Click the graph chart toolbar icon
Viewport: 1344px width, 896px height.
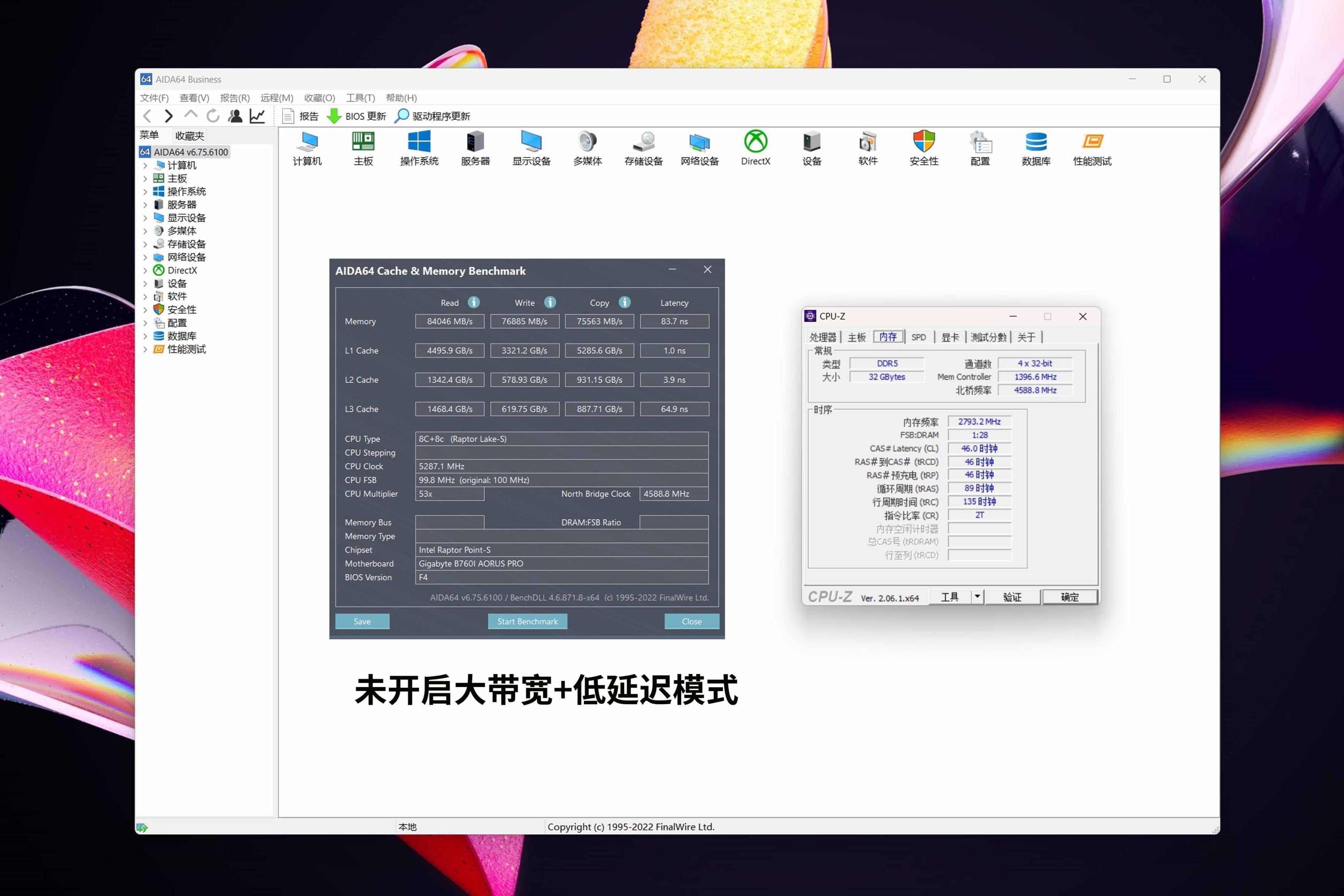coord(257,116)
